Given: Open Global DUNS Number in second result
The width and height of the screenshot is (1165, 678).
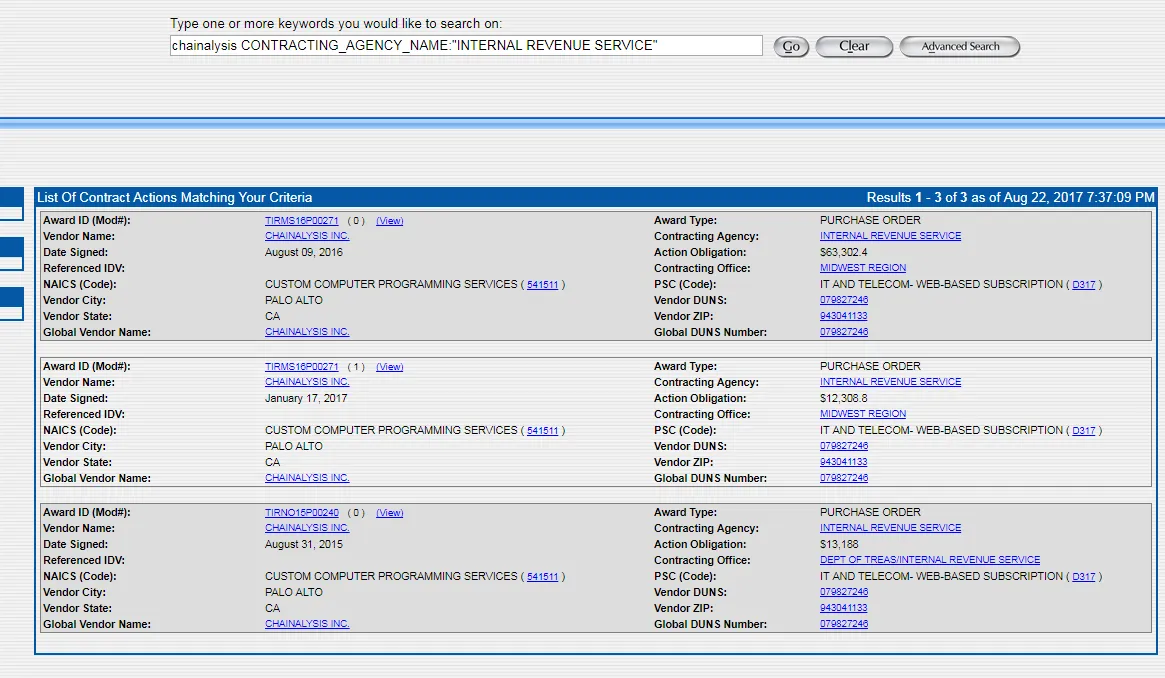Looking at the screenshot, I should coord(844,478).
